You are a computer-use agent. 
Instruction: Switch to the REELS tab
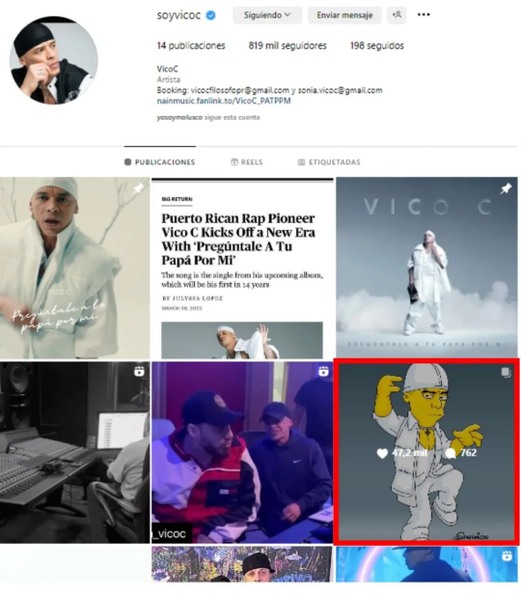click(247, 162)
